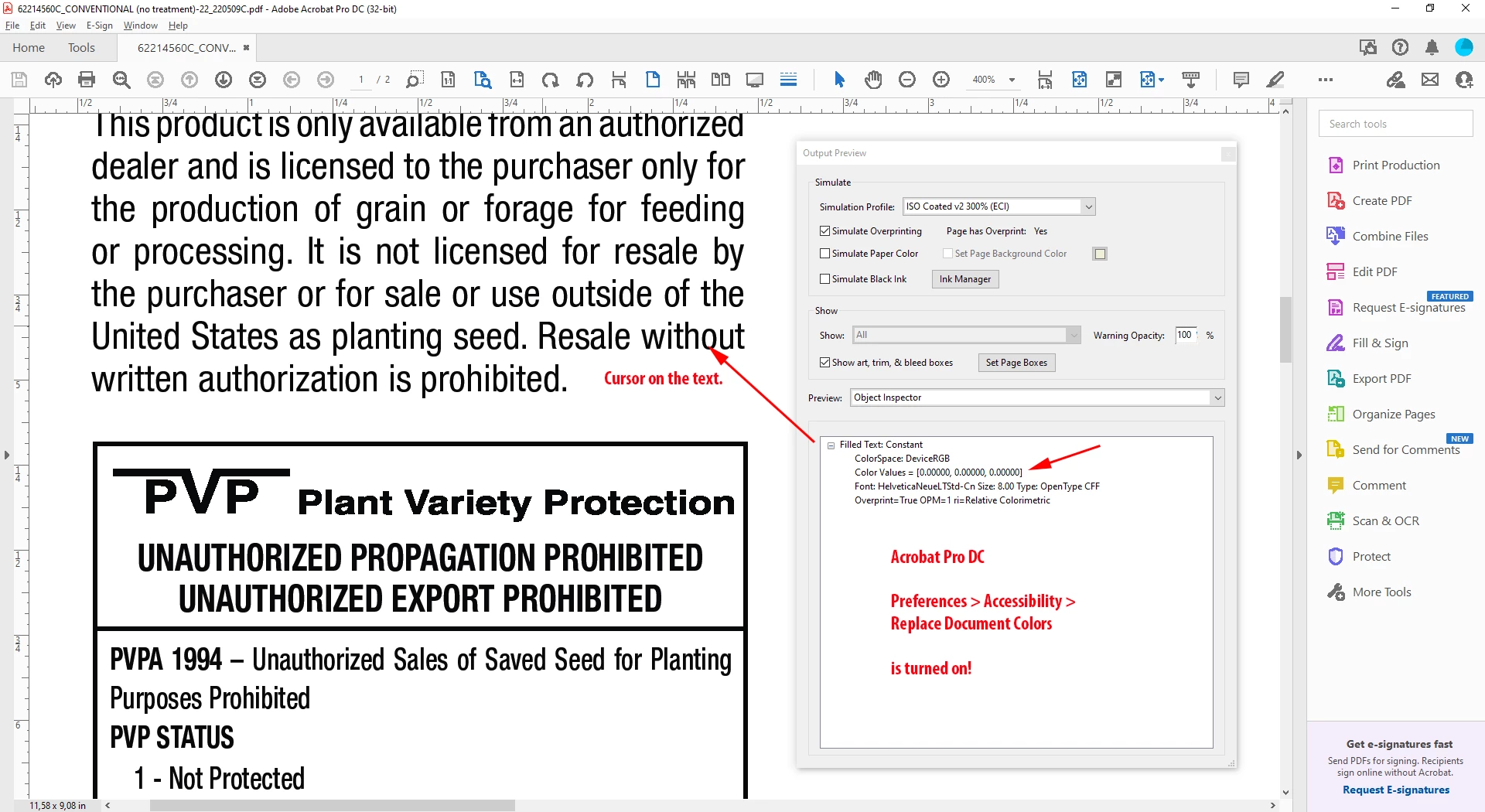Viewport: 1485px width, 812px height.
Task: Open More Tools
Action: 1370,592
